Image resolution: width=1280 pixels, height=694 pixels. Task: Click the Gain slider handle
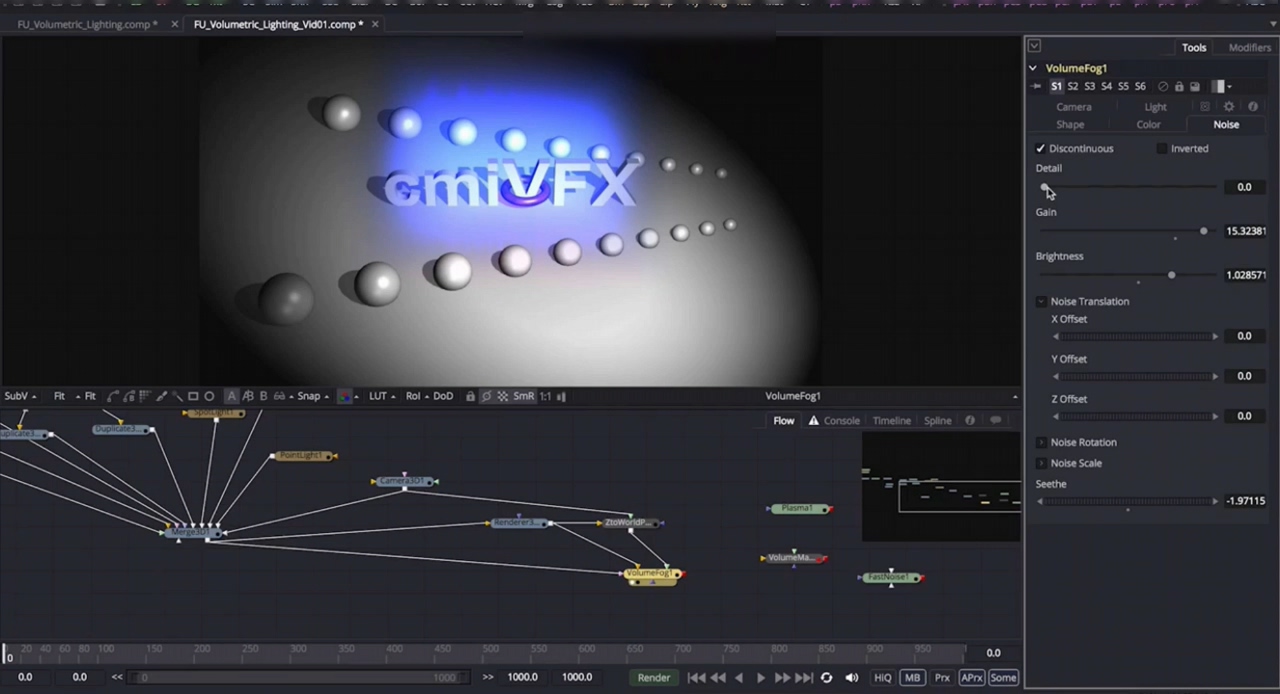(1203, 231)
